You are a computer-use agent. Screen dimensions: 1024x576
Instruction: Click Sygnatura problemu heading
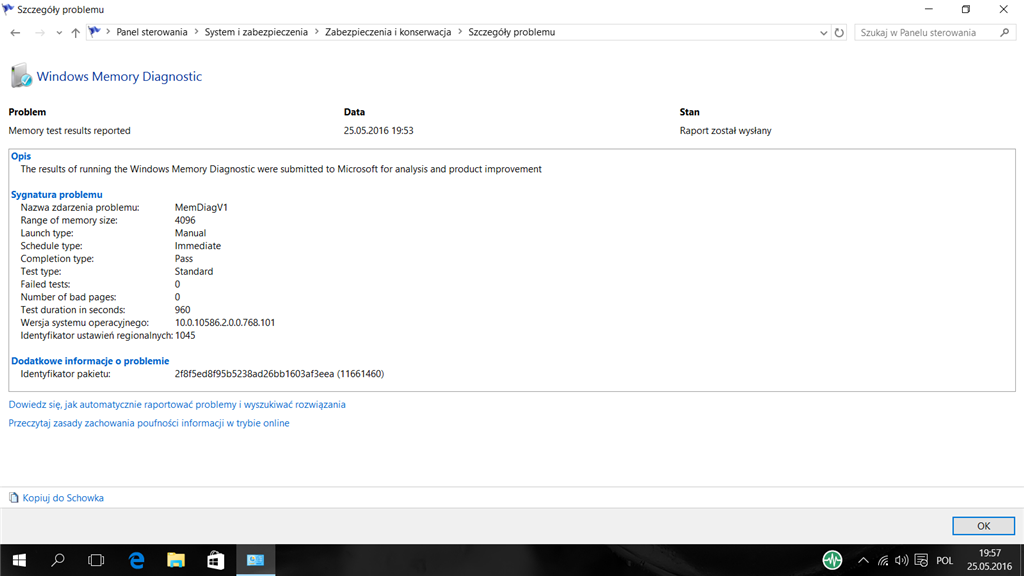(x=57, y=195)
